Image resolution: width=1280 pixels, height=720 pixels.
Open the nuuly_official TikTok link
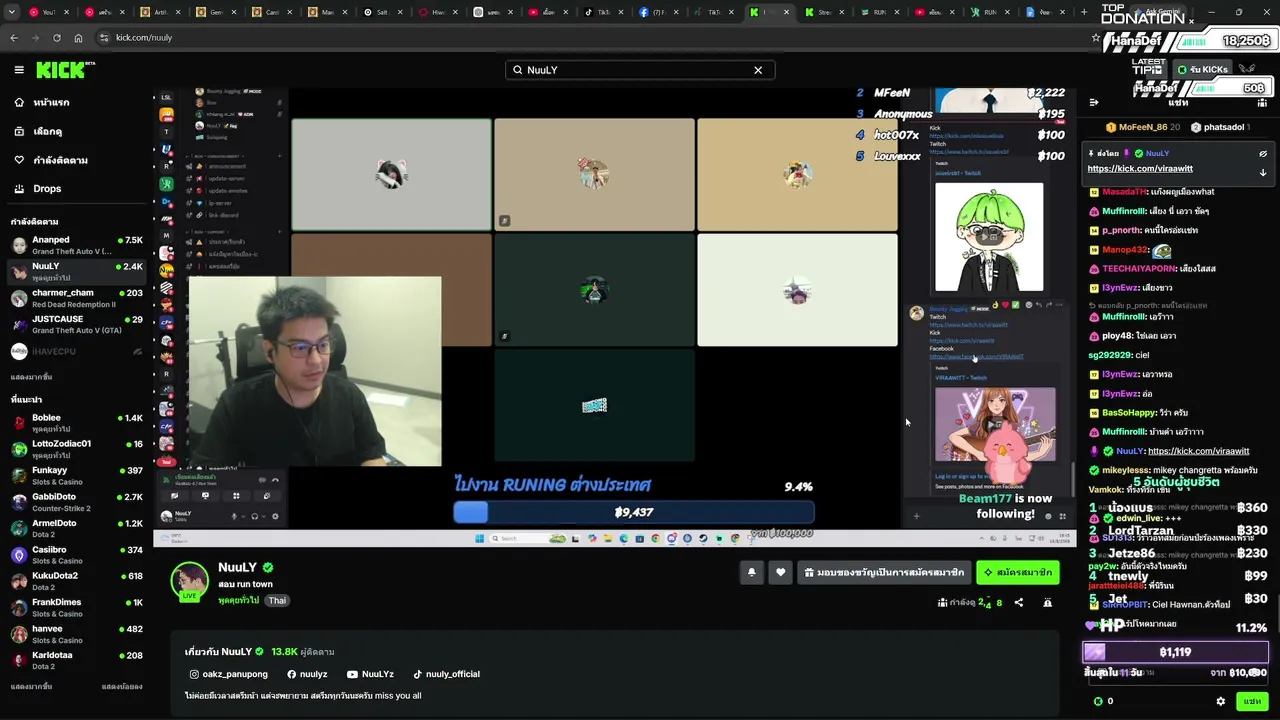(x=446, y=674)
